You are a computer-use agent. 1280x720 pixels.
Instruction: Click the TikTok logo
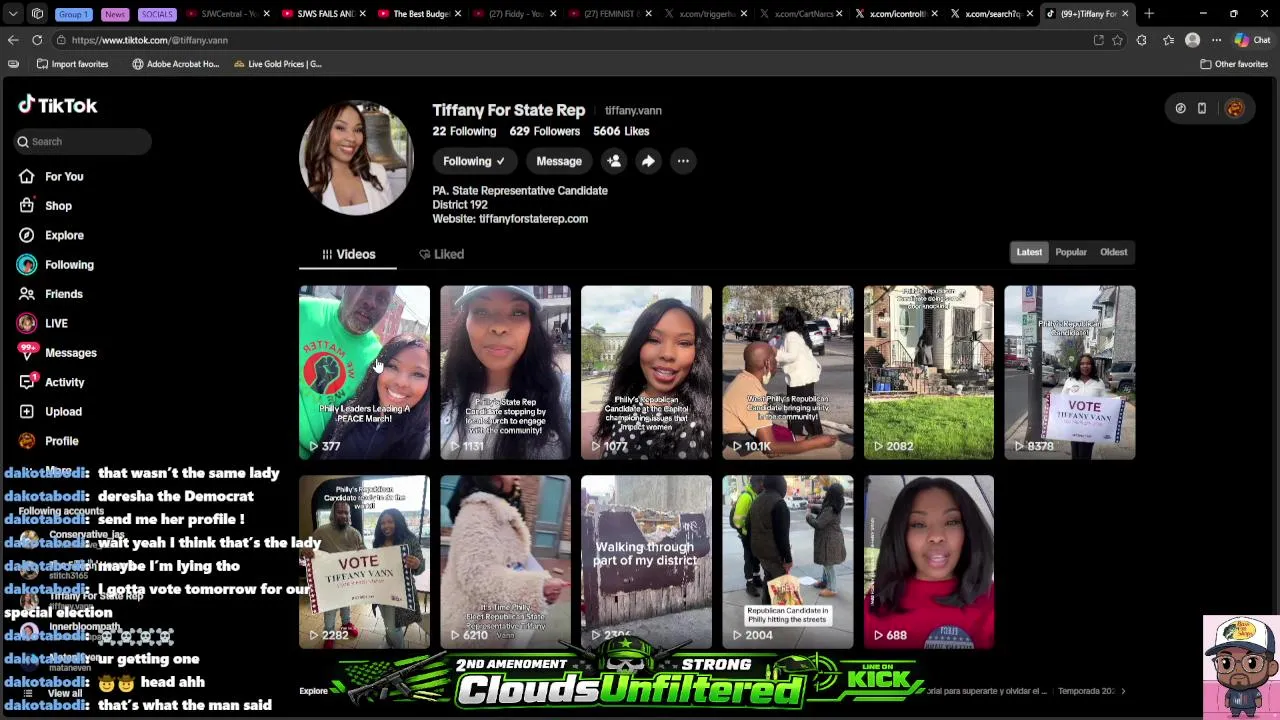57,105
